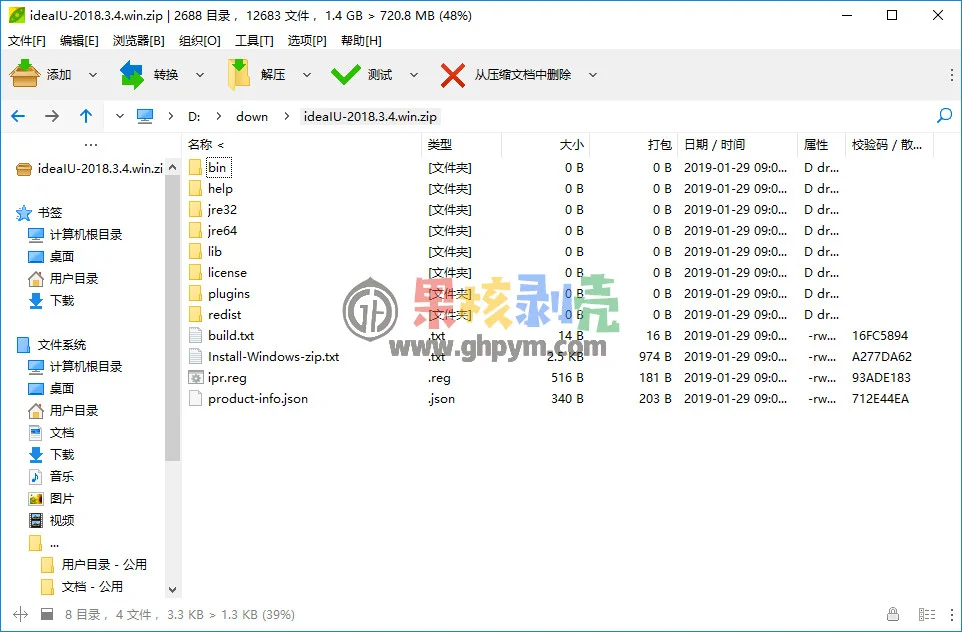Sort by the 打包 column header
The width and height of the screenshot is (962, 632).
(x=634, y=145)
